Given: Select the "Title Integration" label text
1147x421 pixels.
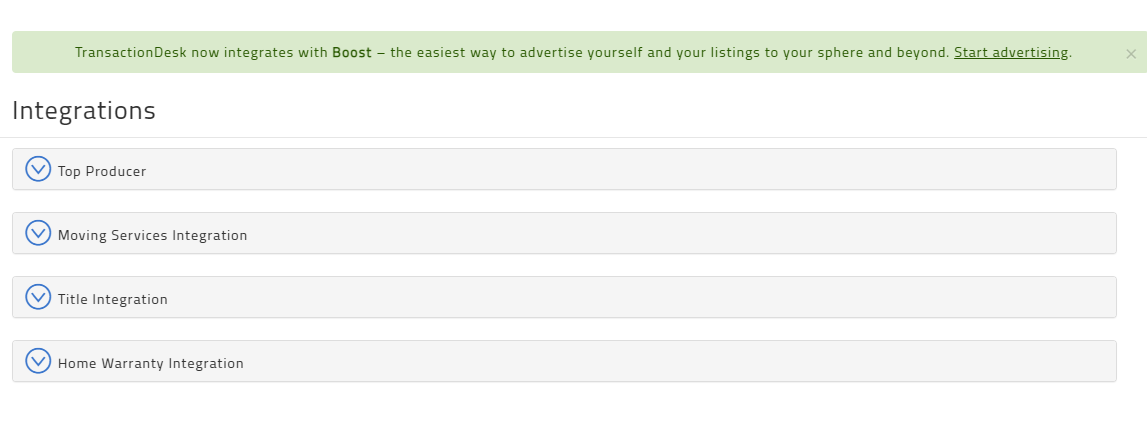Looking at the screenshot, I should pos(113,299).
